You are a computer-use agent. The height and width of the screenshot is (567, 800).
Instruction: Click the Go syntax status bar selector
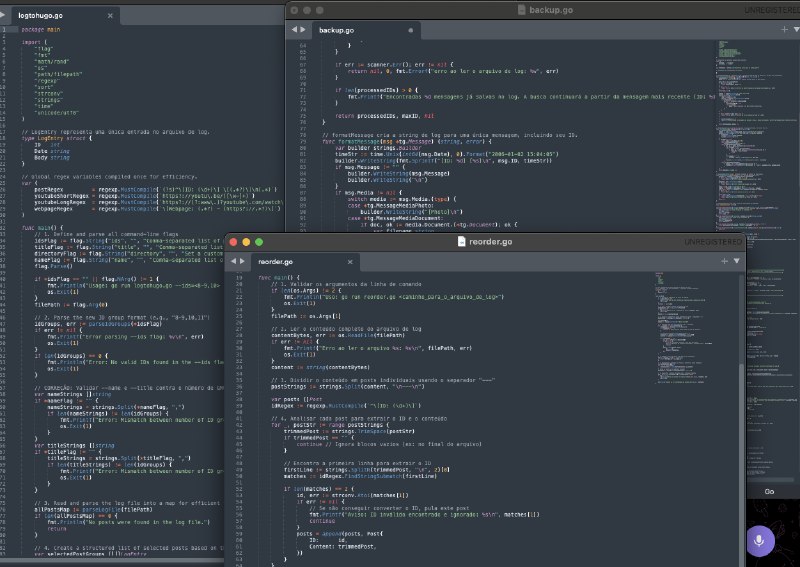(x=768, y=492)
